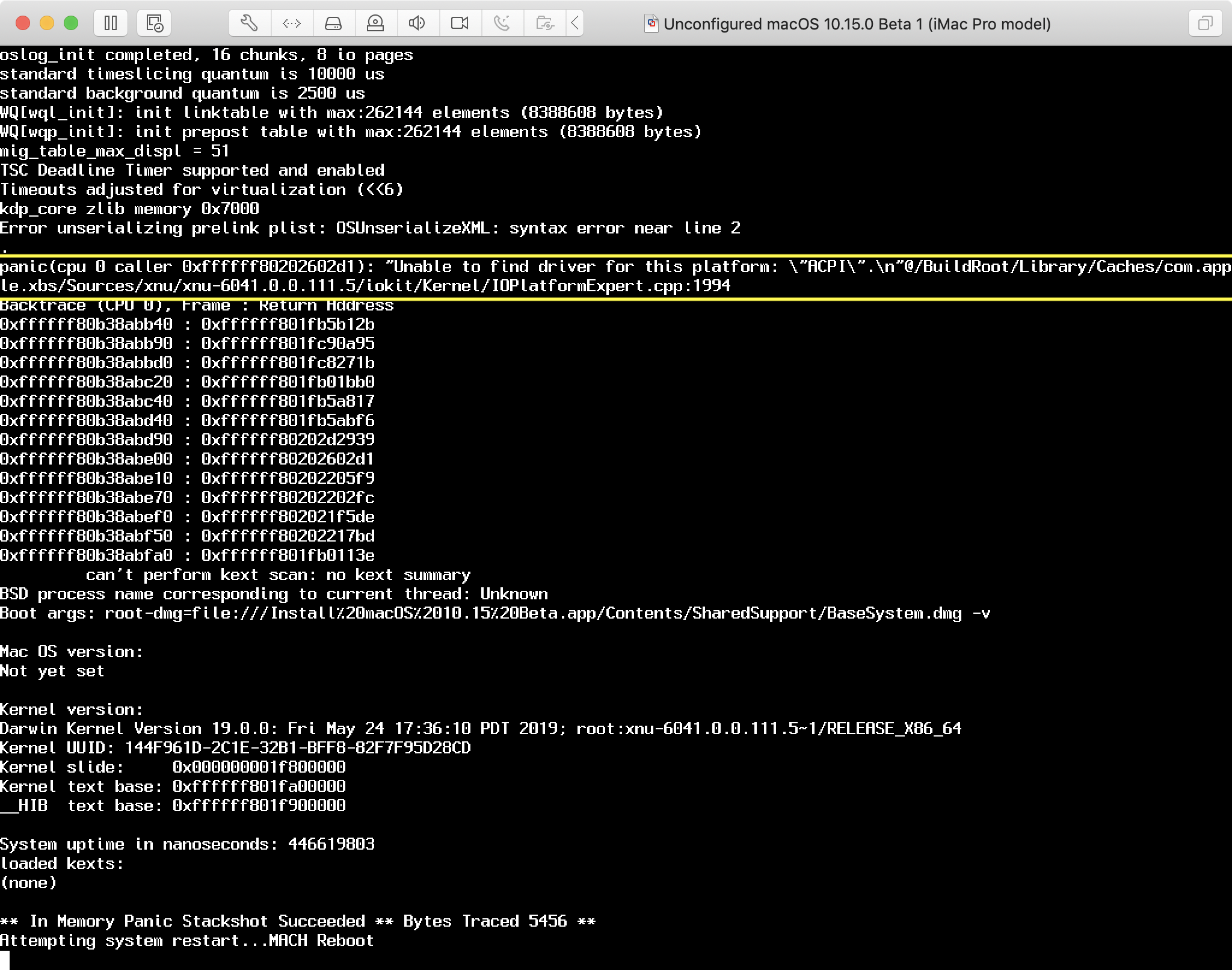The height and width of the screenshot is (970, 1232).
Task: Open the snapshots manager
Action: point(155,23)
